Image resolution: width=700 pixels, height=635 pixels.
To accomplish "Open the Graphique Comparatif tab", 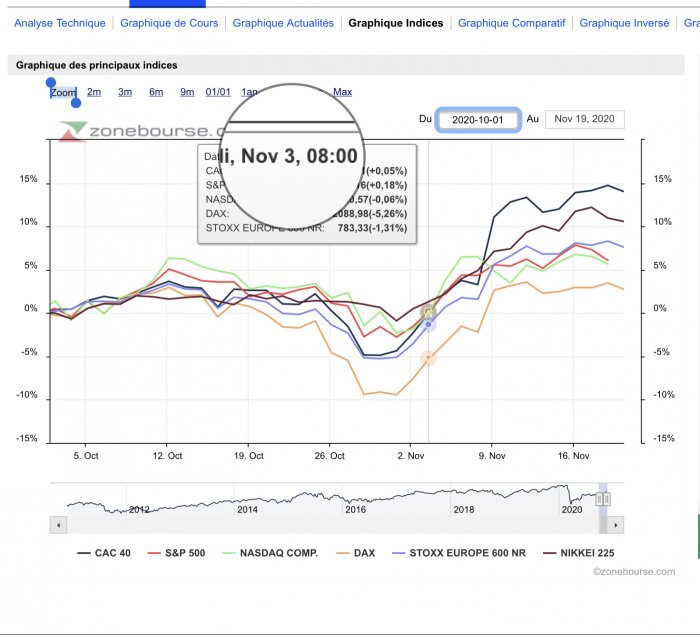I will click(x=511, y=23).
